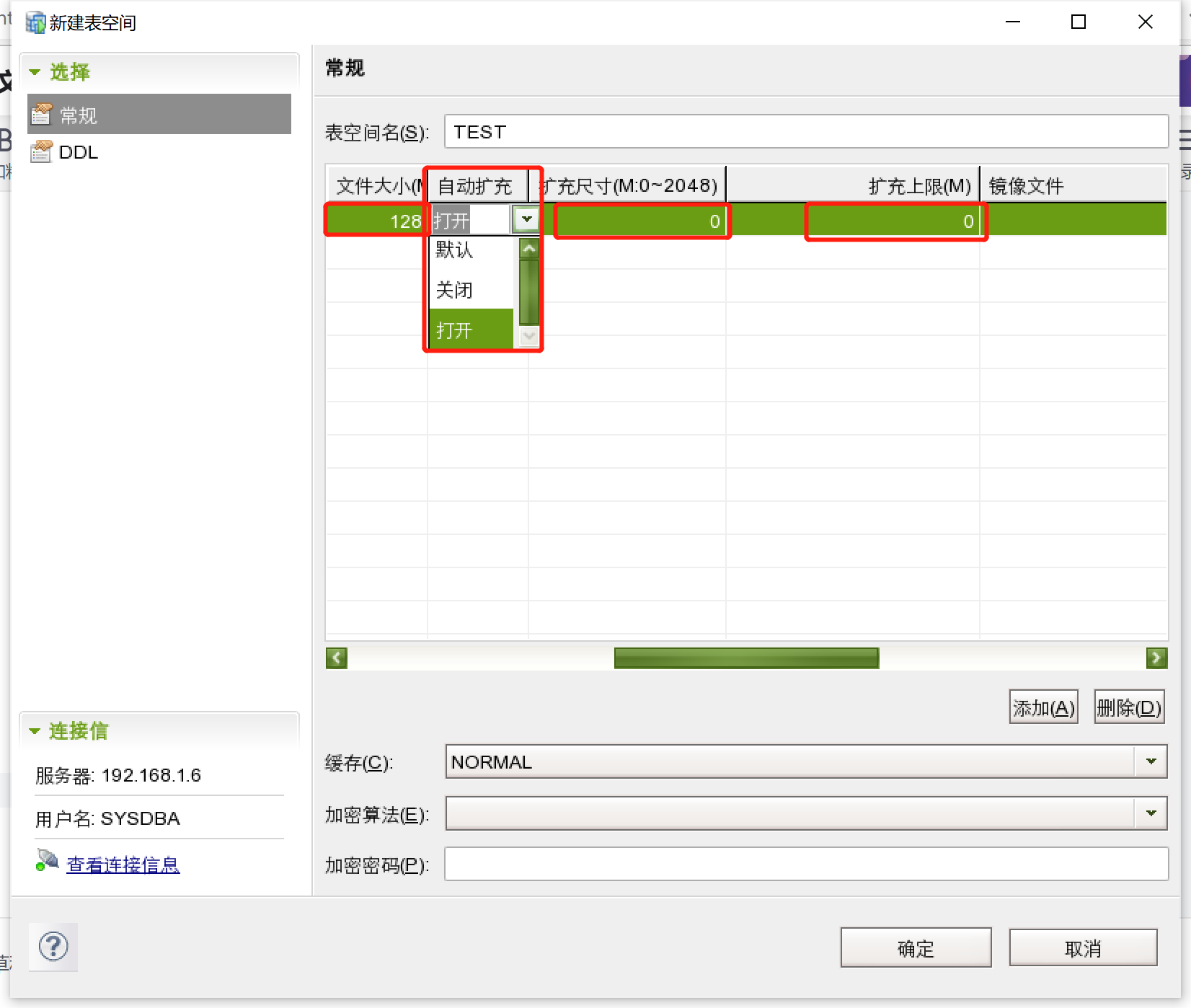Click the horizontal scrollbar thumb of the table
This screenshot has height=1008, width=1191.
coord(746,658)
